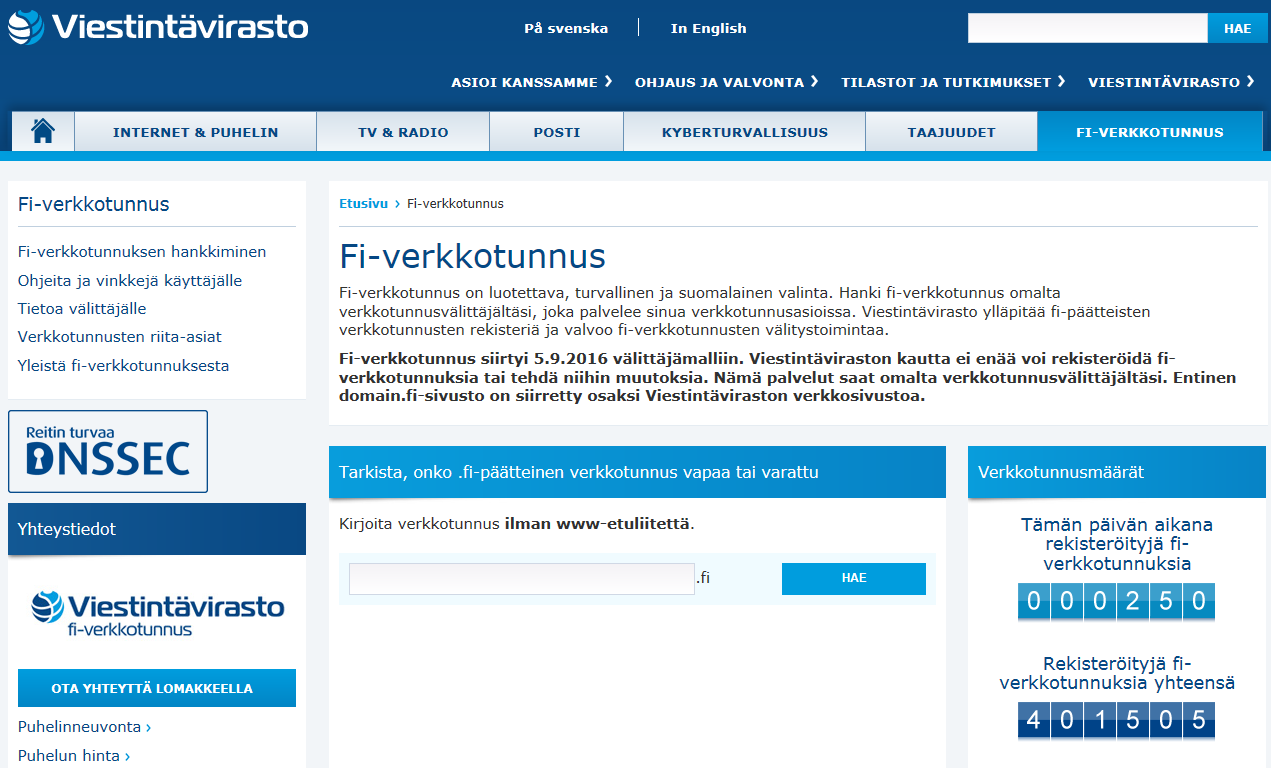Open the Internet & Puhelin tab
Viewport: 1271px width, 768px height.
pyautogui.click(x=196, y=132)
